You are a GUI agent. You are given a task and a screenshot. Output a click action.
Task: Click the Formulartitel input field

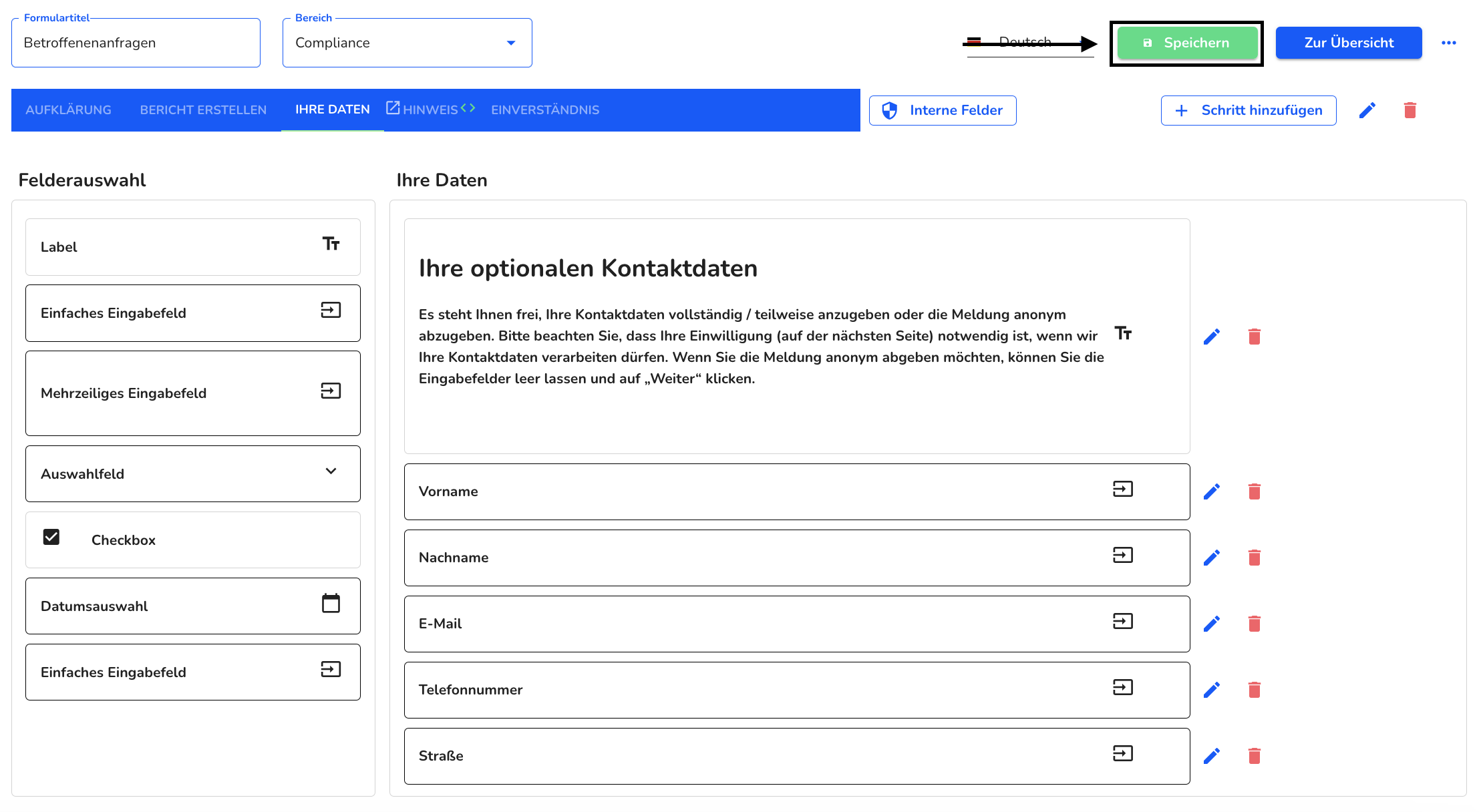coord(136,43)
